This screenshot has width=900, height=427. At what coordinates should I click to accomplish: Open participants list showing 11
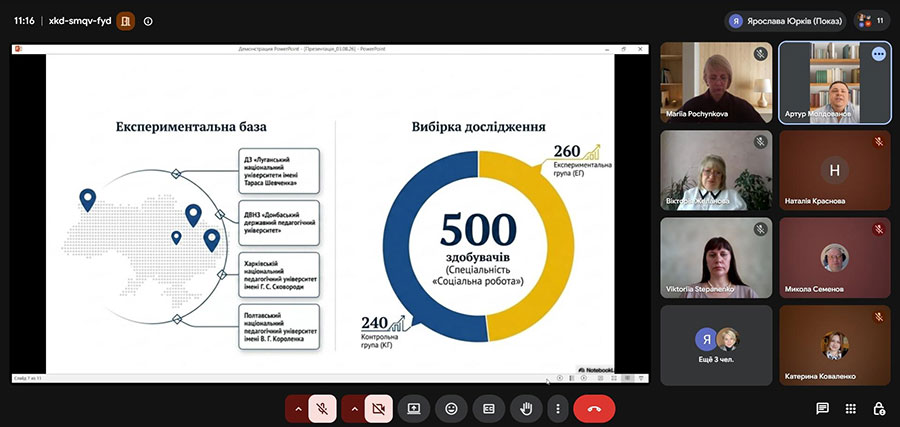click(872, 21)
